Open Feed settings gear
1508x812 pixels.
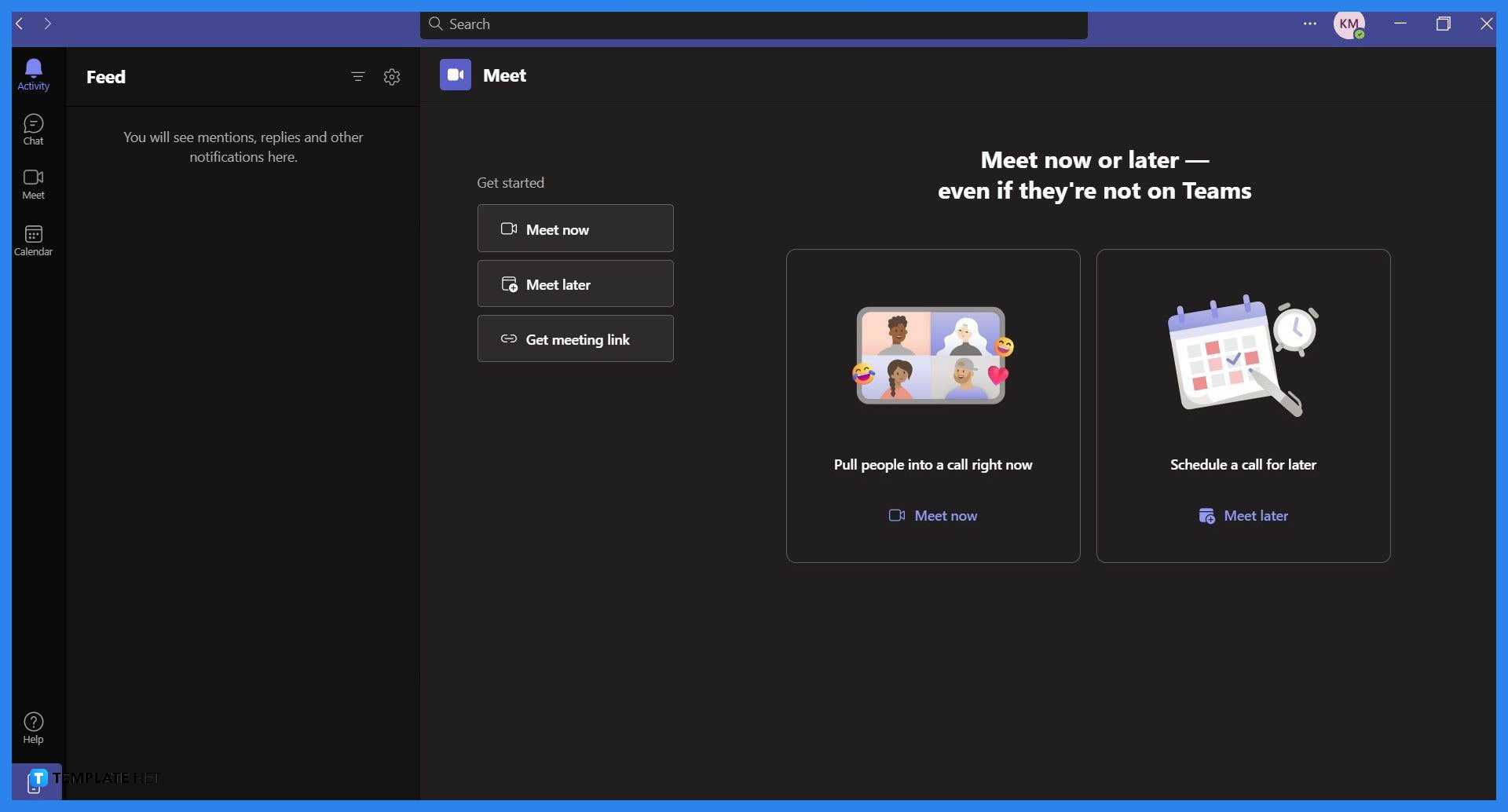(x=391, y=76)
